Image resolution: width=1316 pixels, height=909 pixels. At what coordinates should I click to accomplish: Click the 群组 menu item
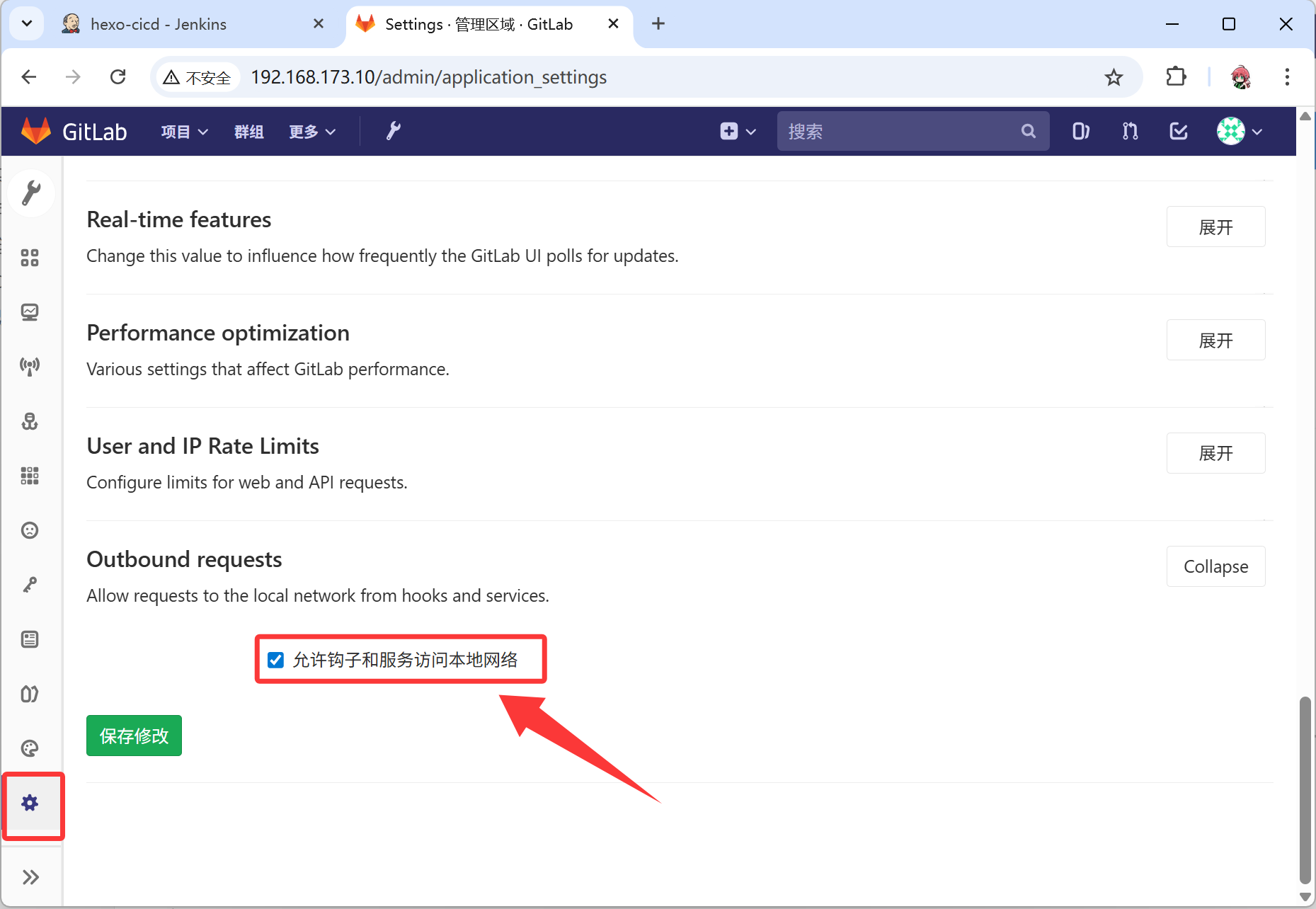click(x=248, y=132)
